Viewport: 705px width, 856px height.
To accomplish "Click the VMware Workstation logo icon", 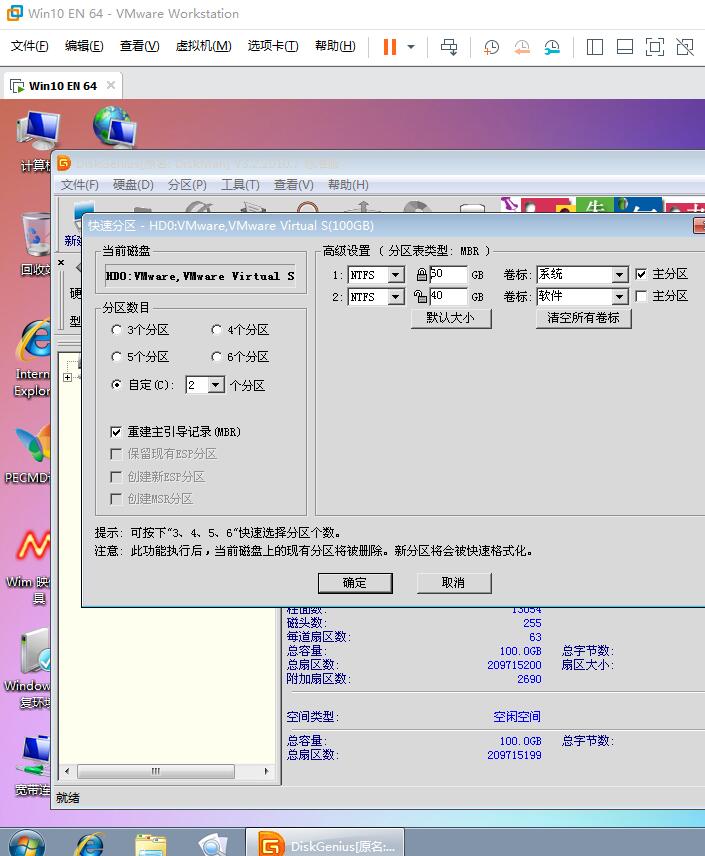I will 14,13.
